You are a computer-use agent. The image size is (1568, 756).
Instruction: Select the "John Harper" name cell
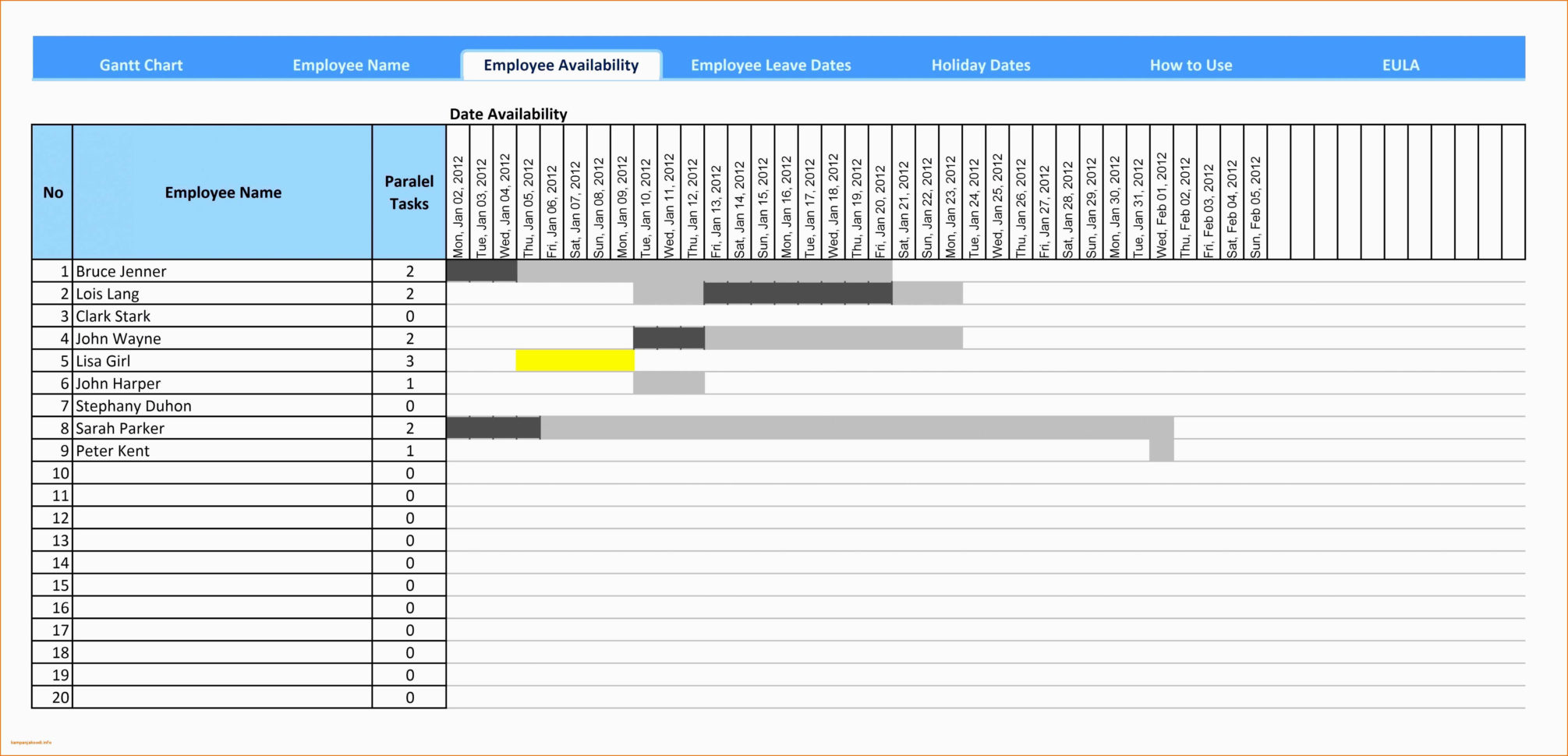pyautogui.click(x=223, y=383)
